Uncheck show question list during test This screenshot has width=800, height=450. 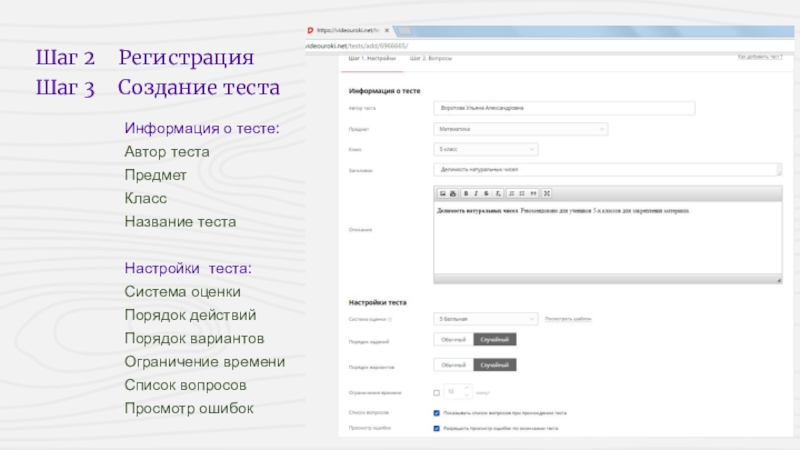click(436, 412)
